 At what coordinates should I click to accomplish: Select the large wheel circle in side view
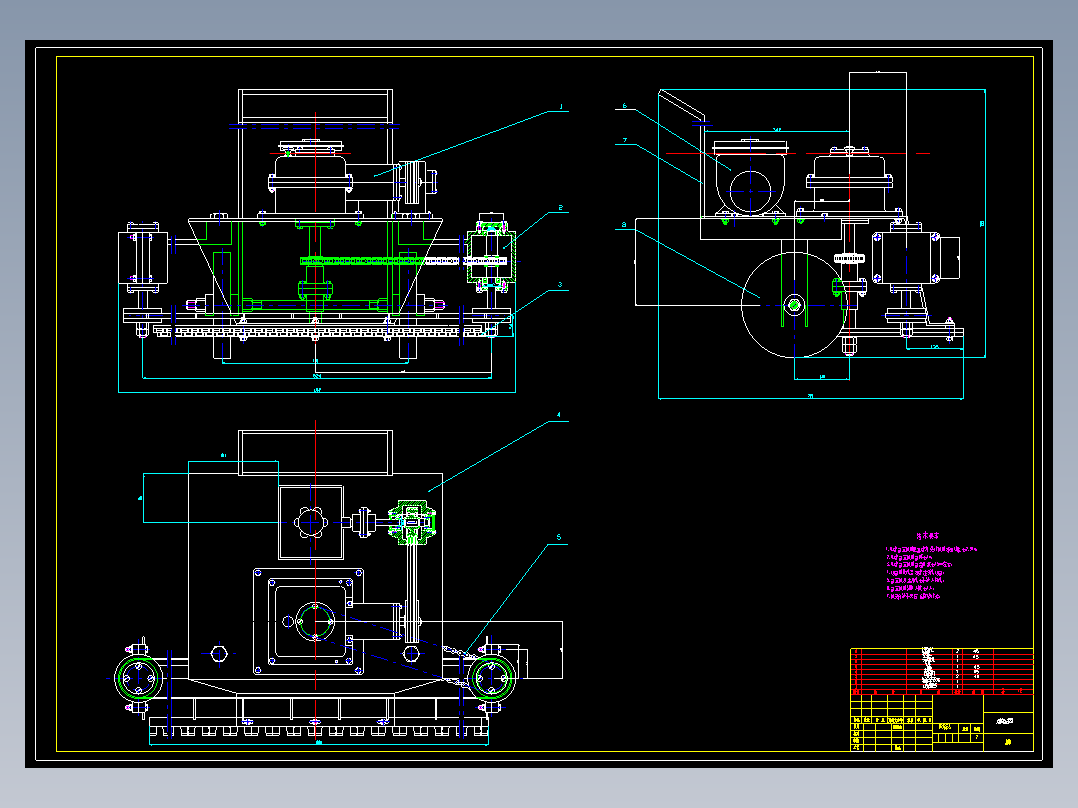[x=794, y=305]
